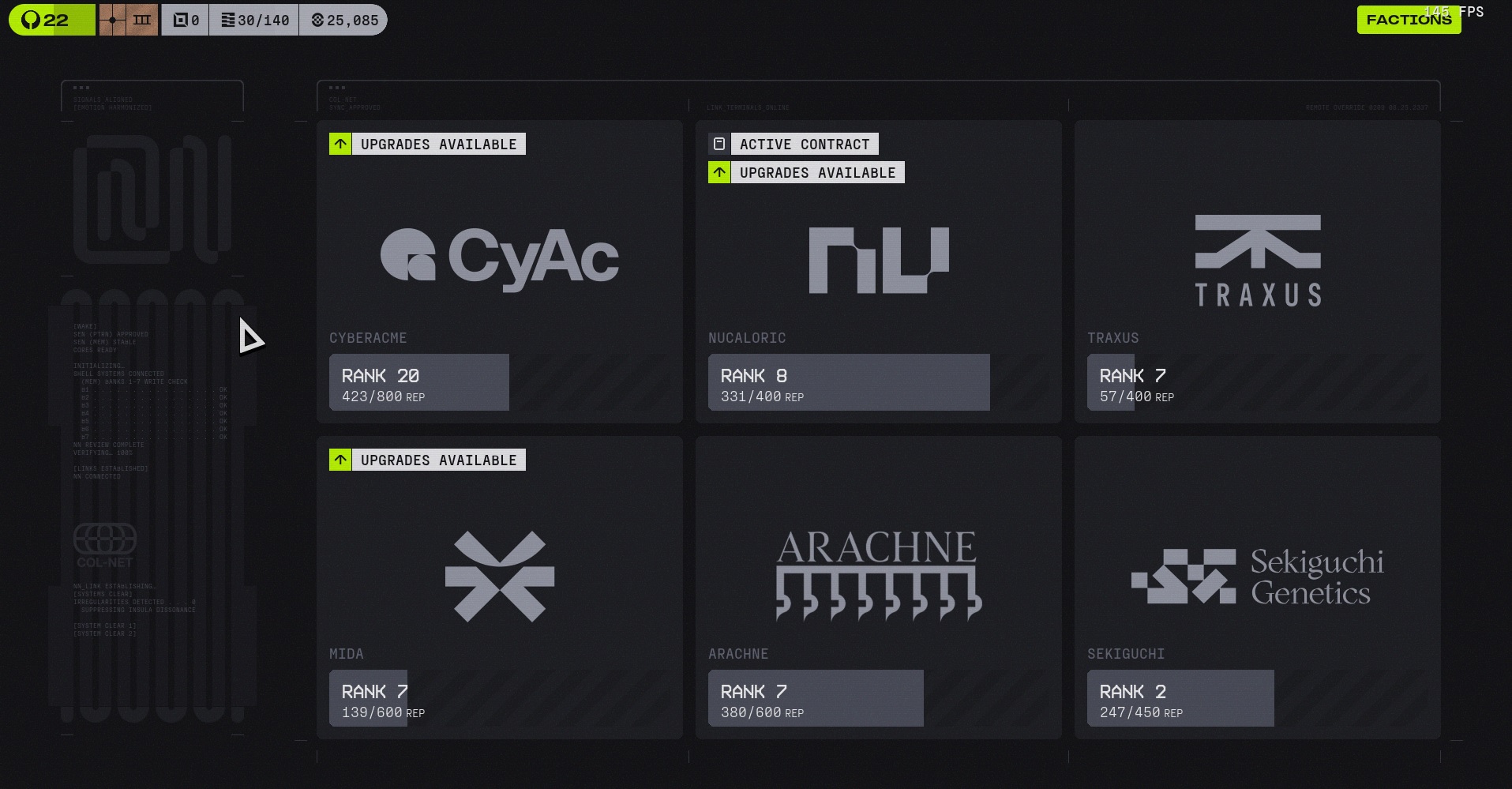Screen dimensions: 1512x789
Task: Click the credits icon next to 25,085
Action: [317, 20]
